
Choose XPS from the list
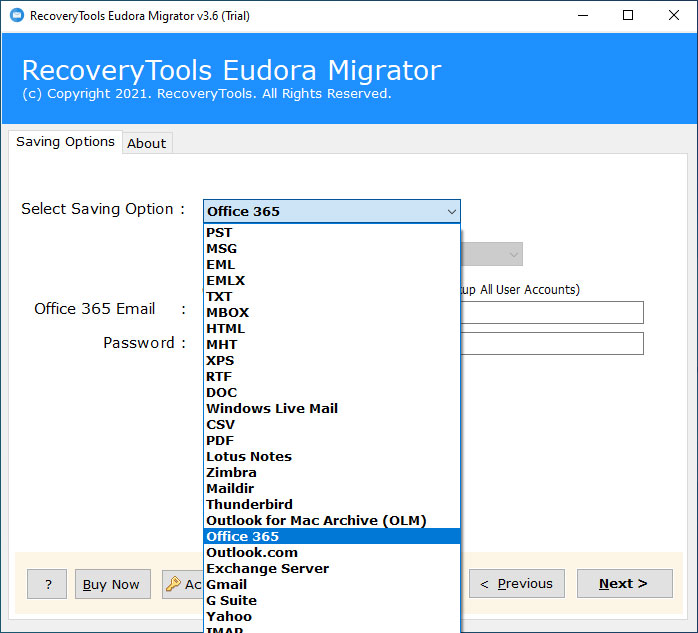click(x=332, y=361)
